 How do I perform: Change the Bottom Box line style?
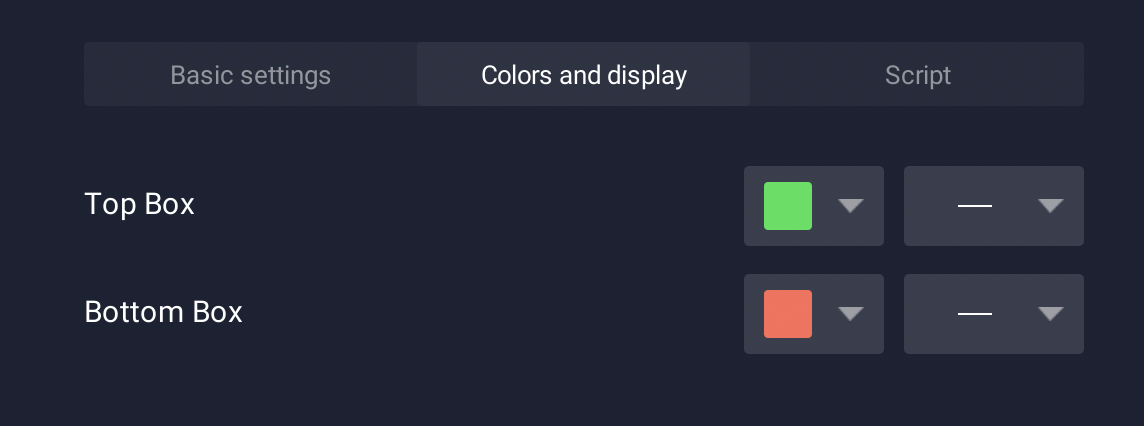click(994, 314)
